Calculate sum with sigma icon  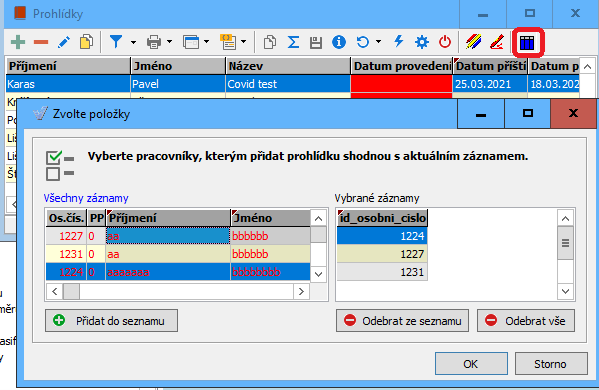(293, 42)
